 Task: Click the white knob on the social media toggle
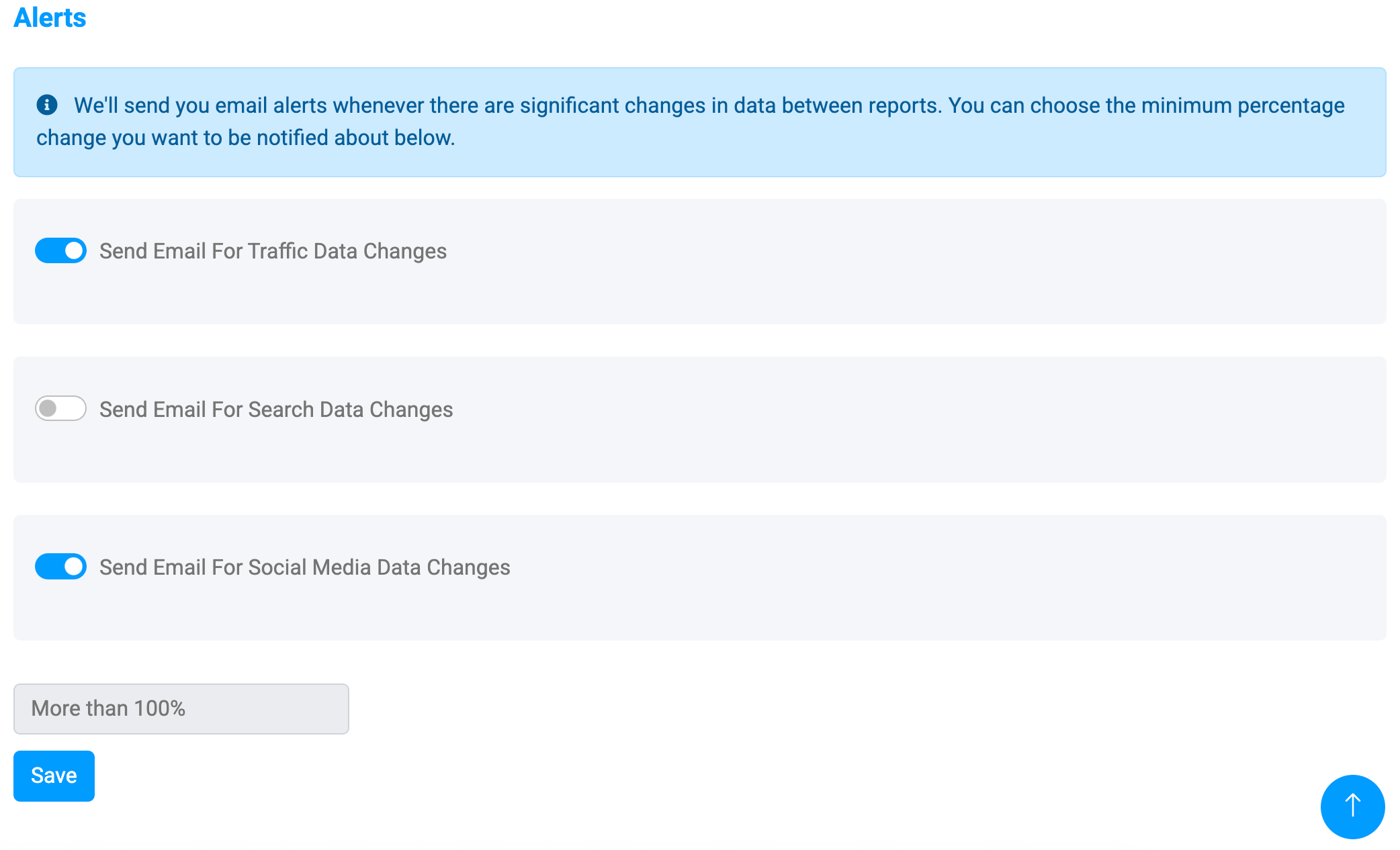pos(74,566)
